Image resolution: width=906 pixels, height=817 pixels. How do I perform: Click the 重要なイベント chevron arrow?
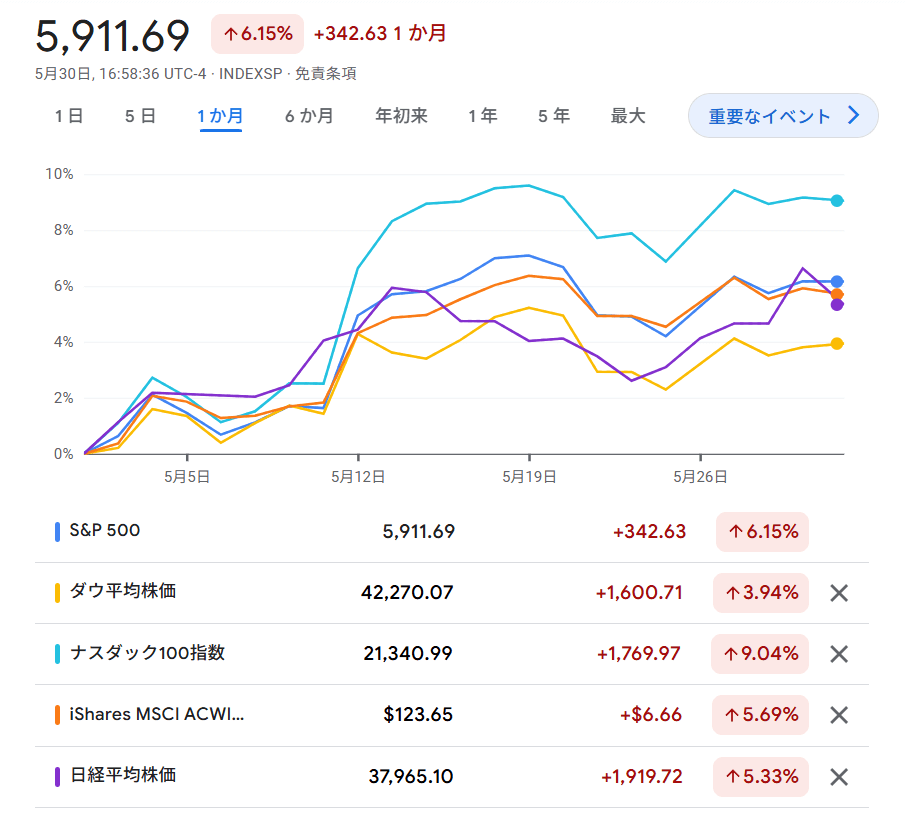(853, 116)
